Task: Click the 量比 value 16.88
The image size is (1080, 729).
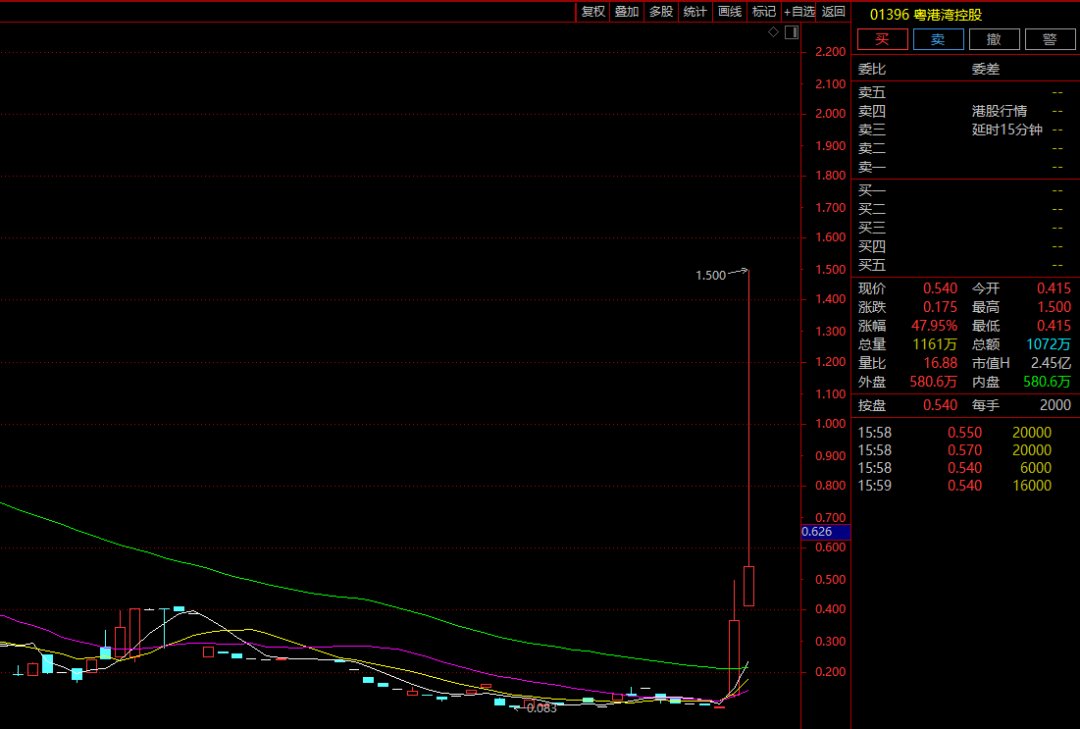Action: point(940,363)
